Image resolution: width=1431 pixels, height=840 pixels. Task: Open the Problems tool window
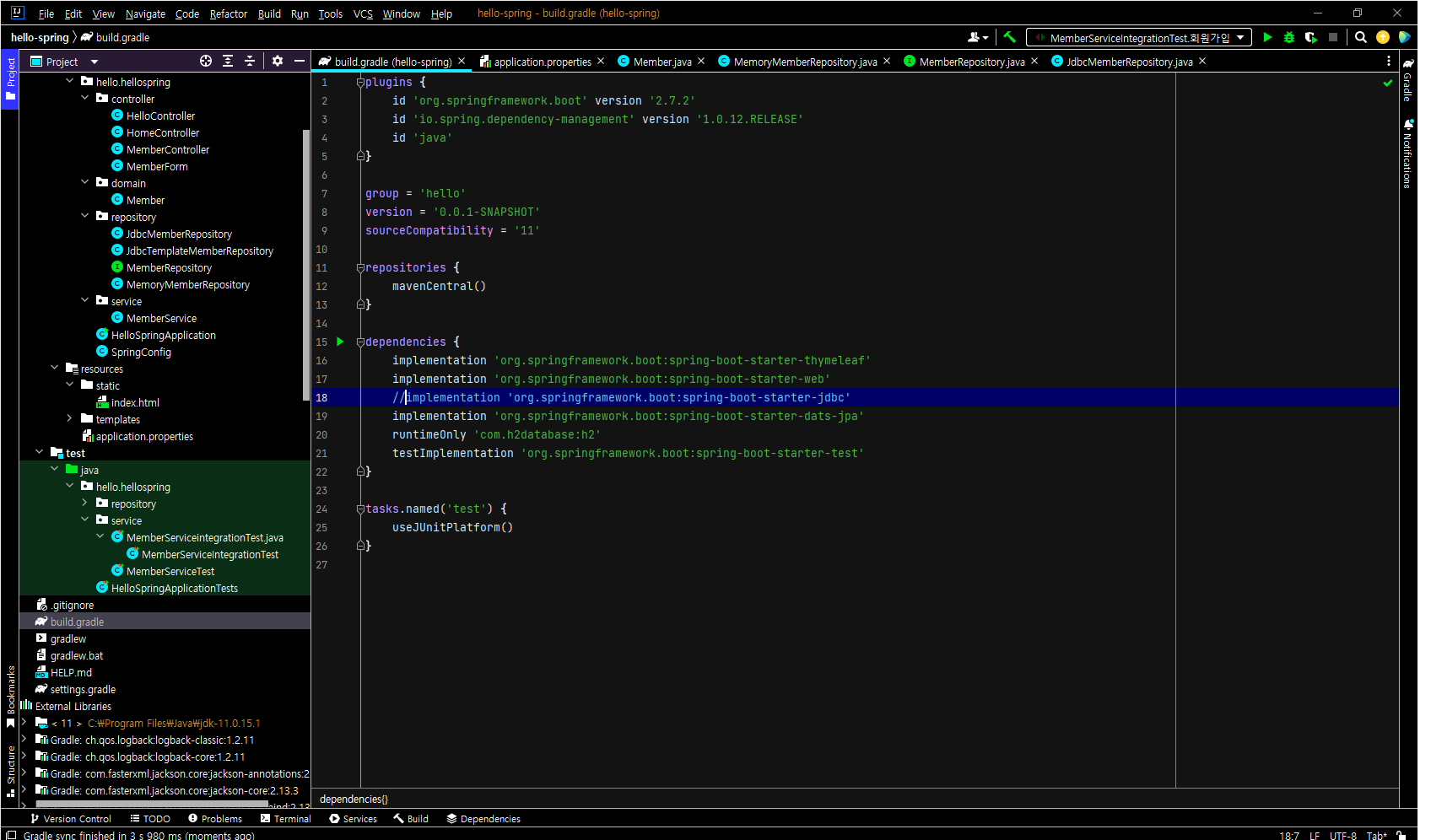tap(215, 819)
